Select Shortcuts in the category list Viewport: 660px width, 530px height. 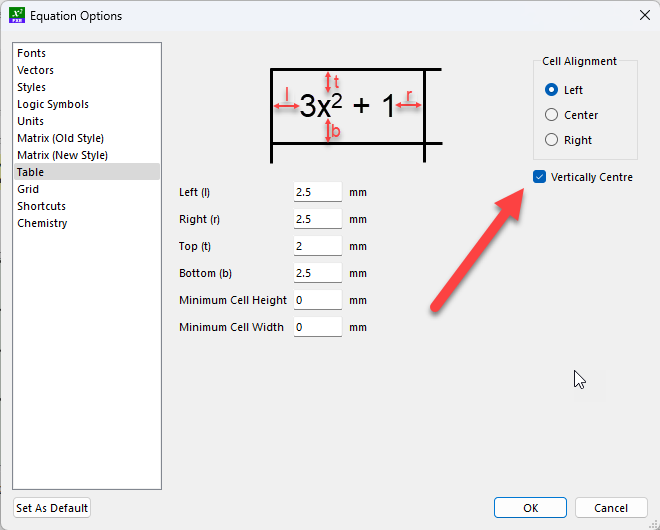[x=42, y=206]
